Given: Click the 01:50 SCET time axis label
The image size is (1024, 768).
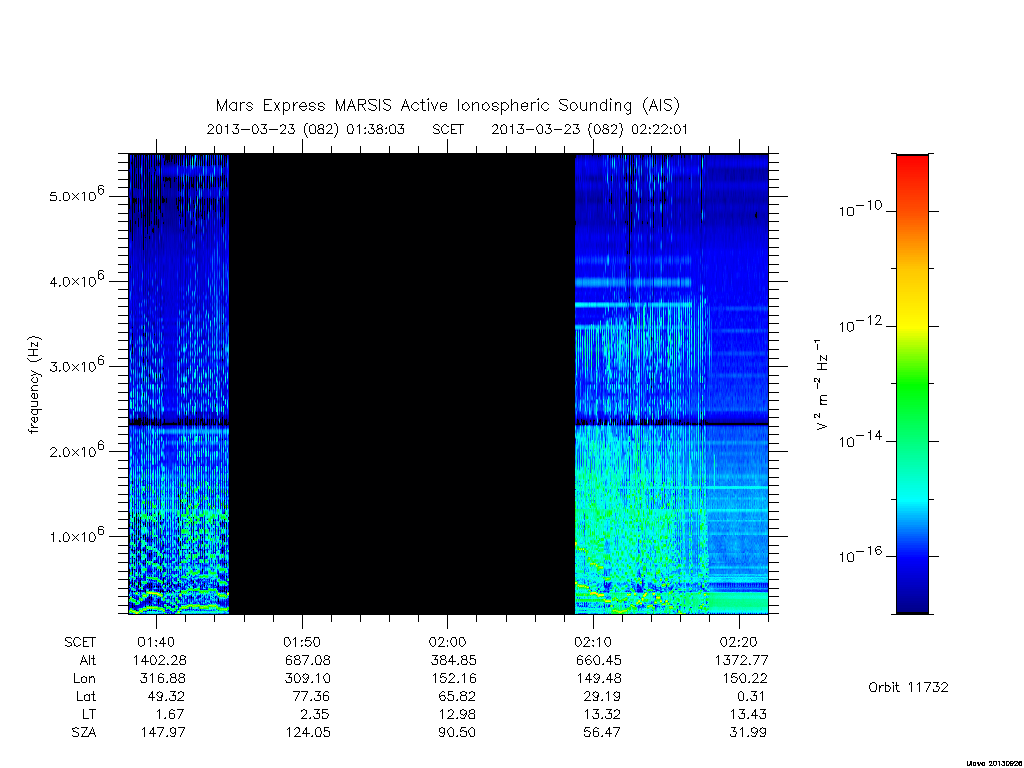Looking at the screenshot, I should pos(302,642).
